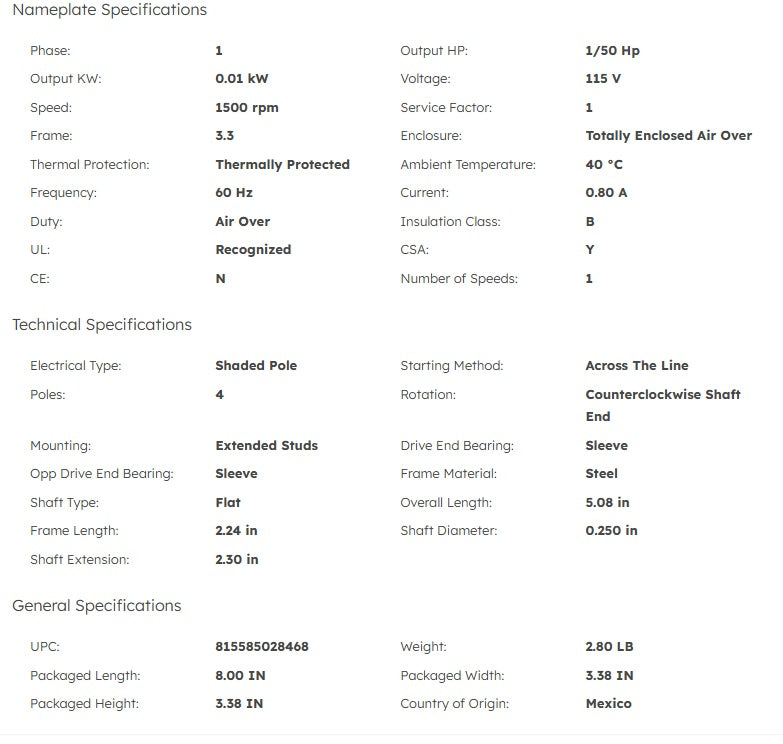783x744 pixels.
Task: Click the Current value 0.80 A
Action: point(606,193)
